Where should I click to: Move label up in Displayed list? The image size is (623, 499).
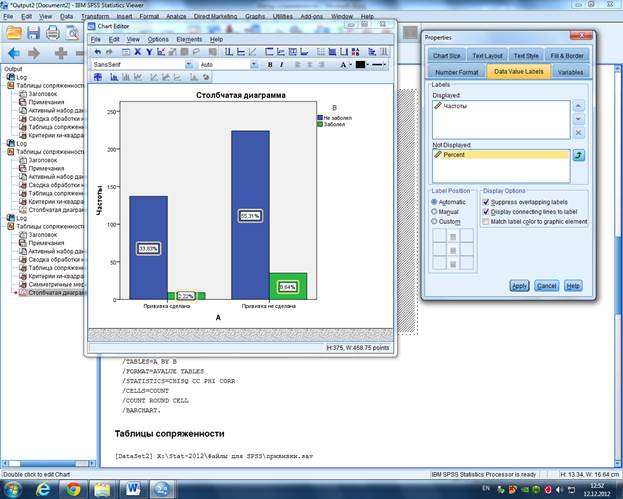578,106
